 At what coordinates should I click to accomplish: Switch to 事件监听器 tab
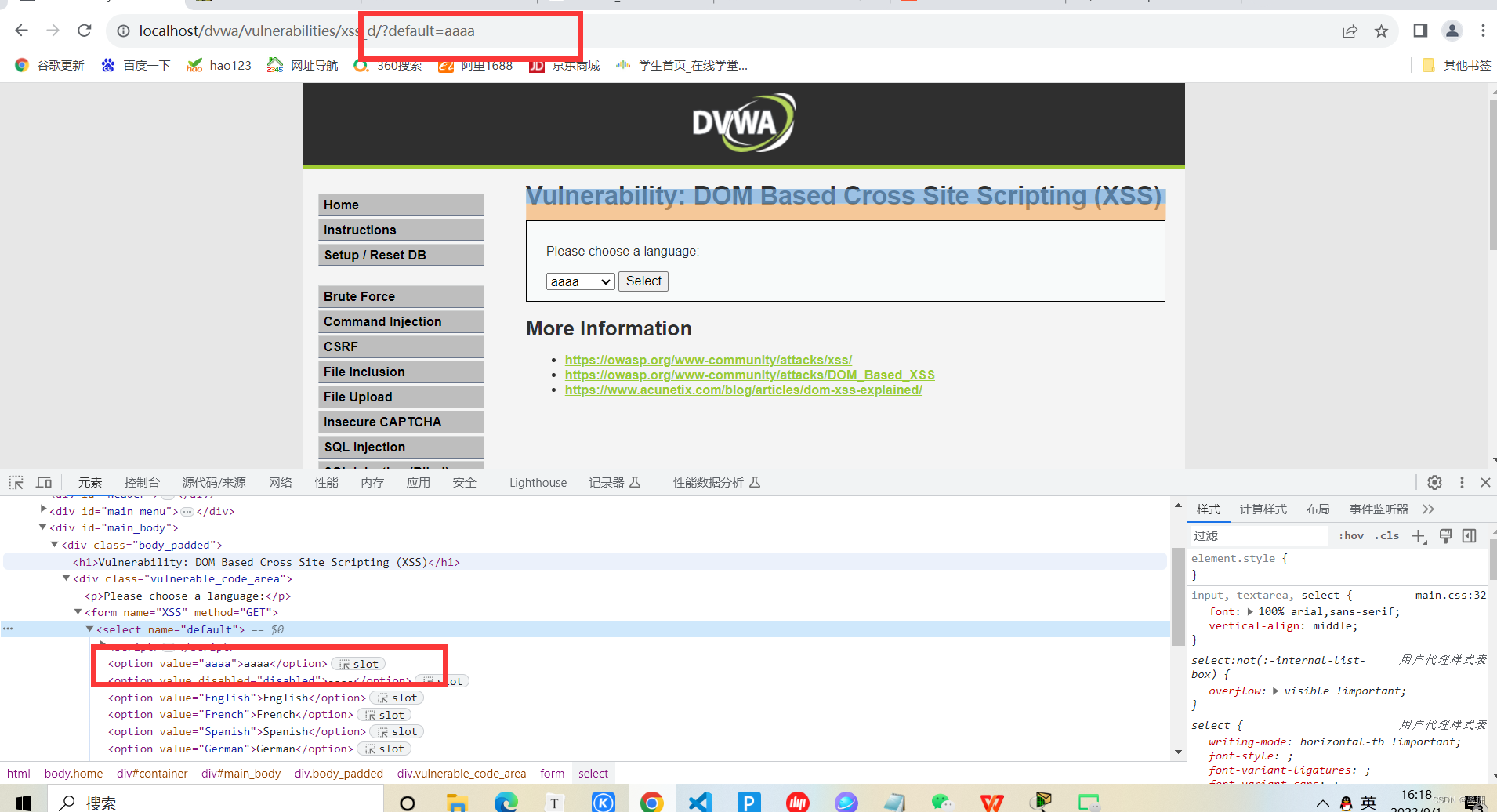point(1379,509)
